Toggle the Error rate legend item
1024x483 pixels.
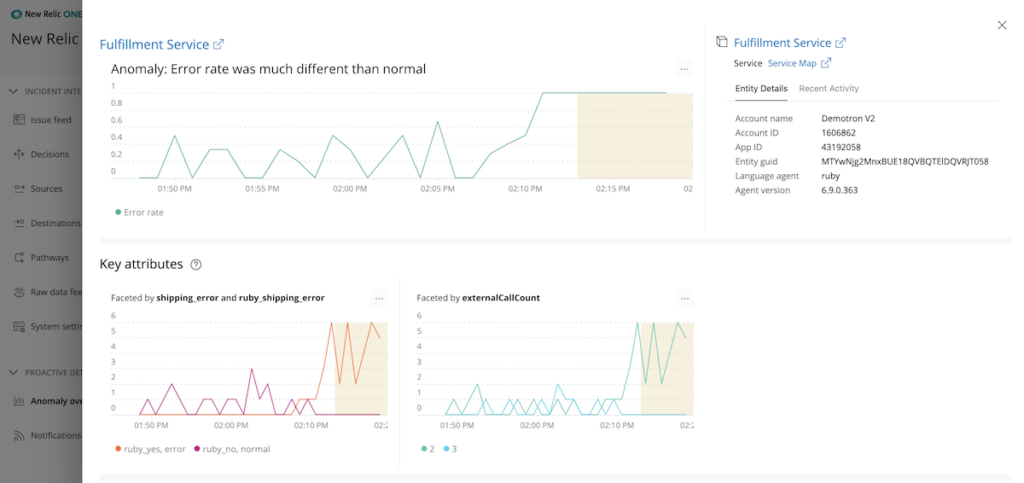click(140, 212)
